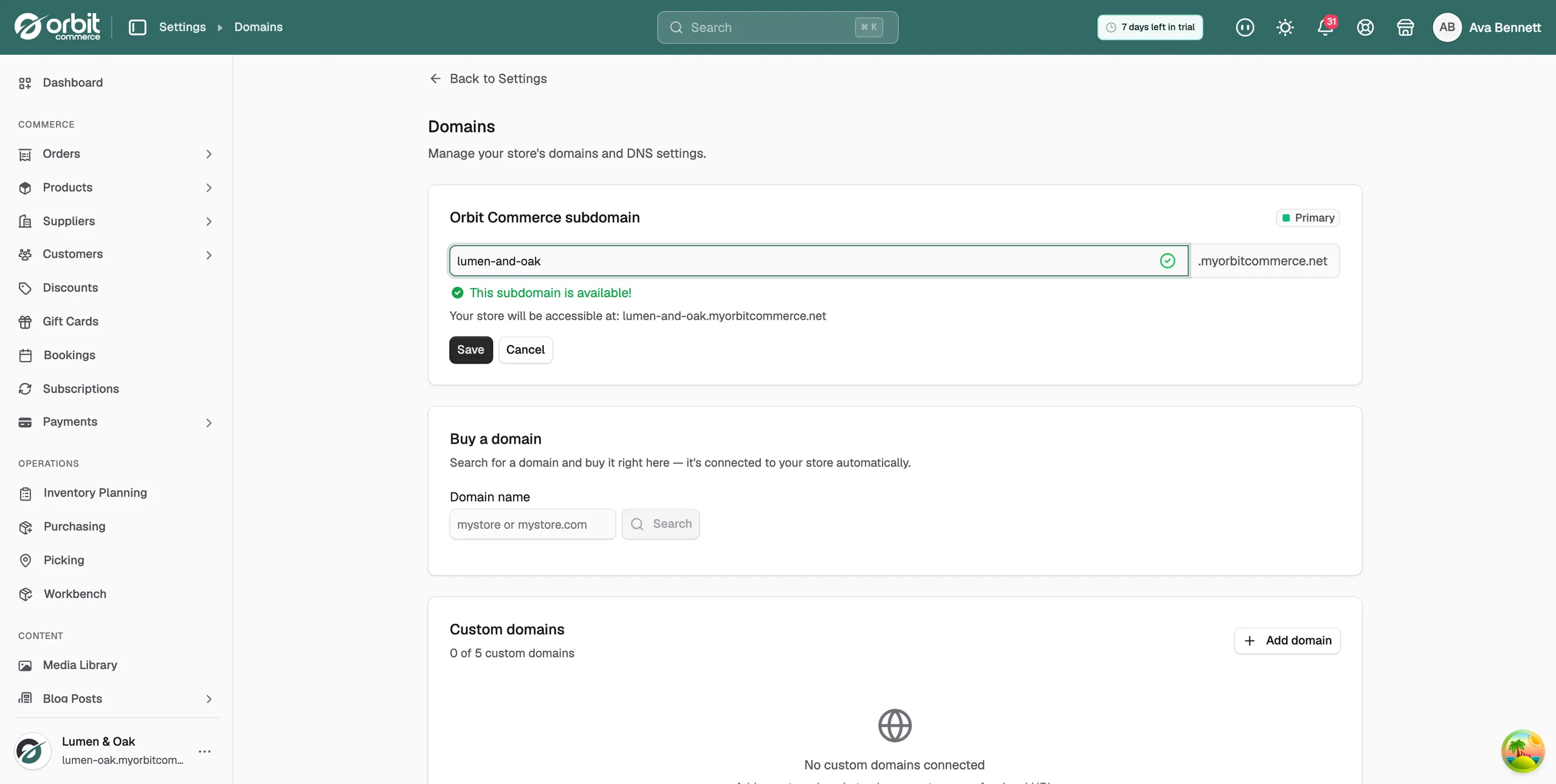This screenshot has height=784, width=1556.
Task: Click the Workbench package icon
Action: pyautogui.click(x=25, y=594)
